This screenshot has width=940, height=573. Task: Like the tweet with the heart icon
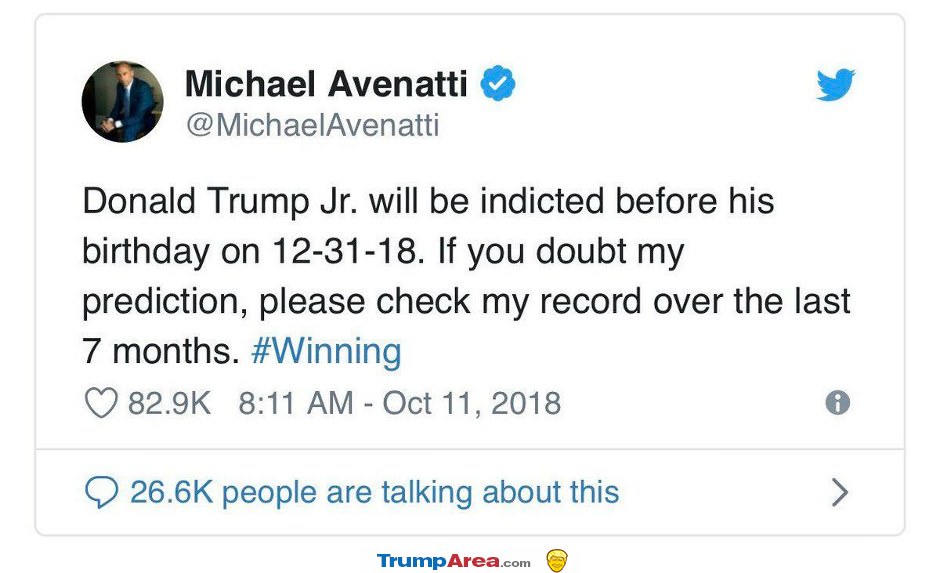[101, 403]
